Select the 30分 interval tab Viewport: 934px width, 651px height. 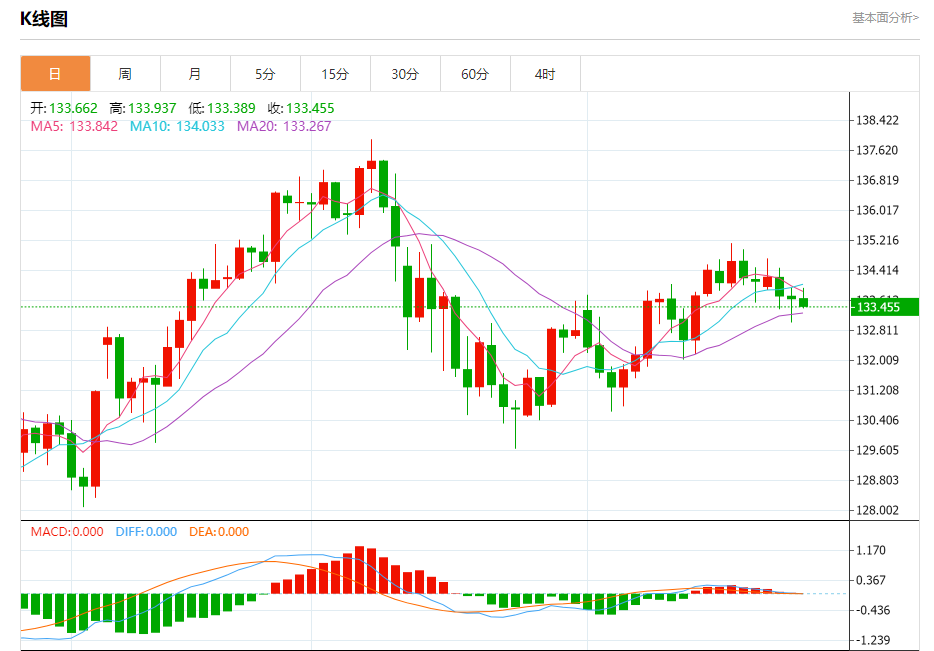(x=405, y=74)
